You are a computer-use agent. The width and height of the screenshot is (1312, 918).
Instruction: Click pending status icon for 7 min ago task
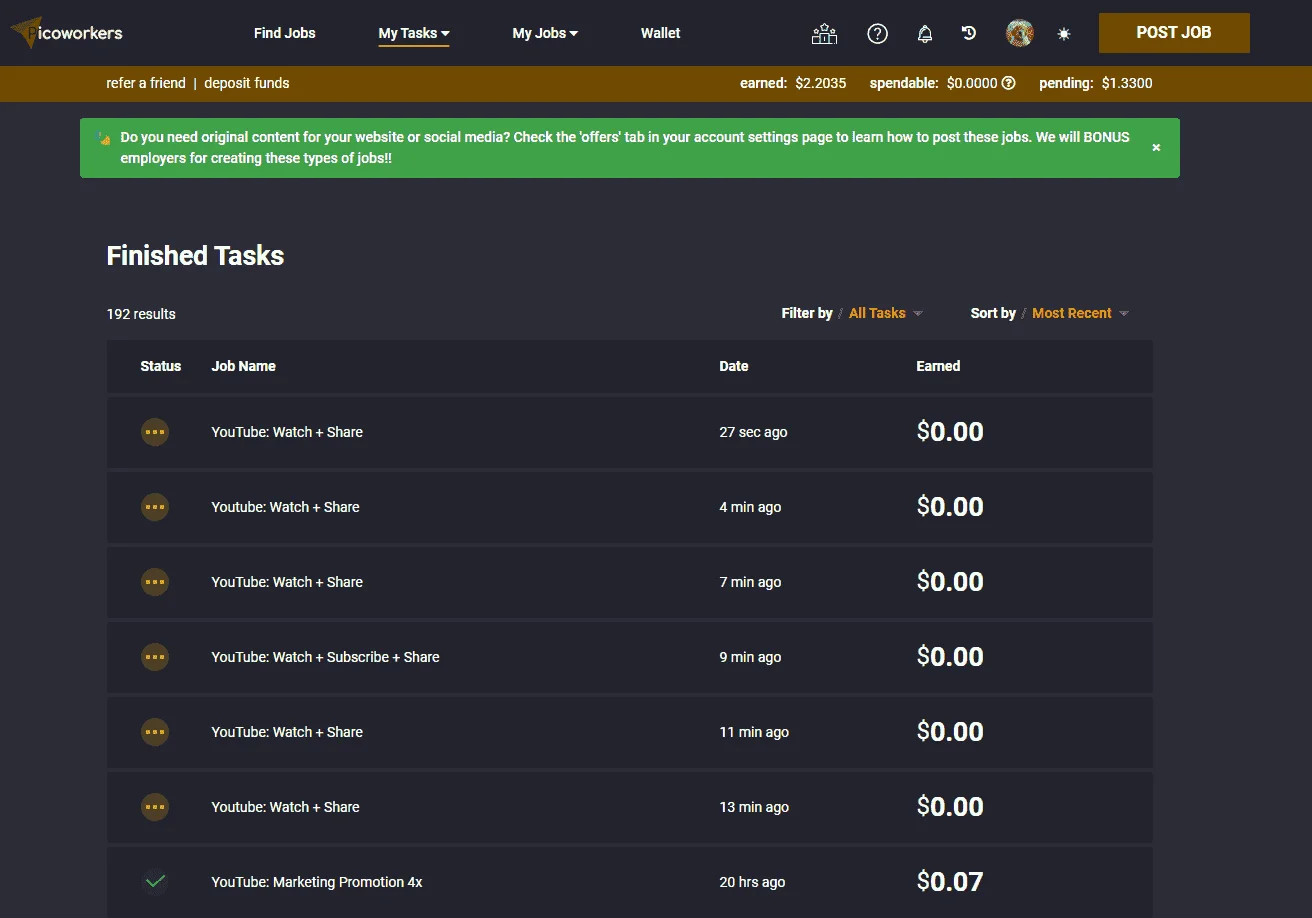(x=155, y=582)
